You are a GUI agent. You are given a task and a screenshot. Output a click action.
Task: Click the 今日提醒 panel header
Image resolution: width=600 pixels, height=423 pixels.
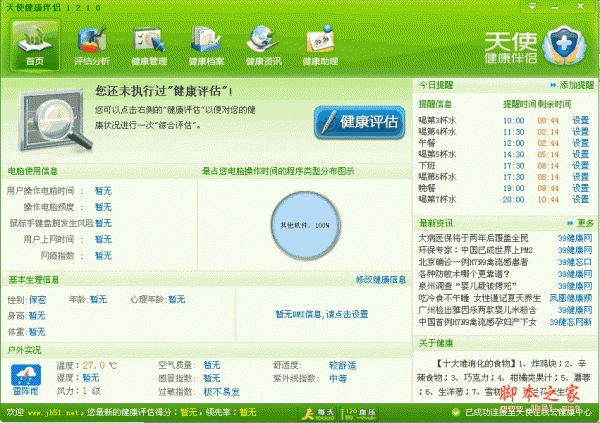tap(436, 85)
